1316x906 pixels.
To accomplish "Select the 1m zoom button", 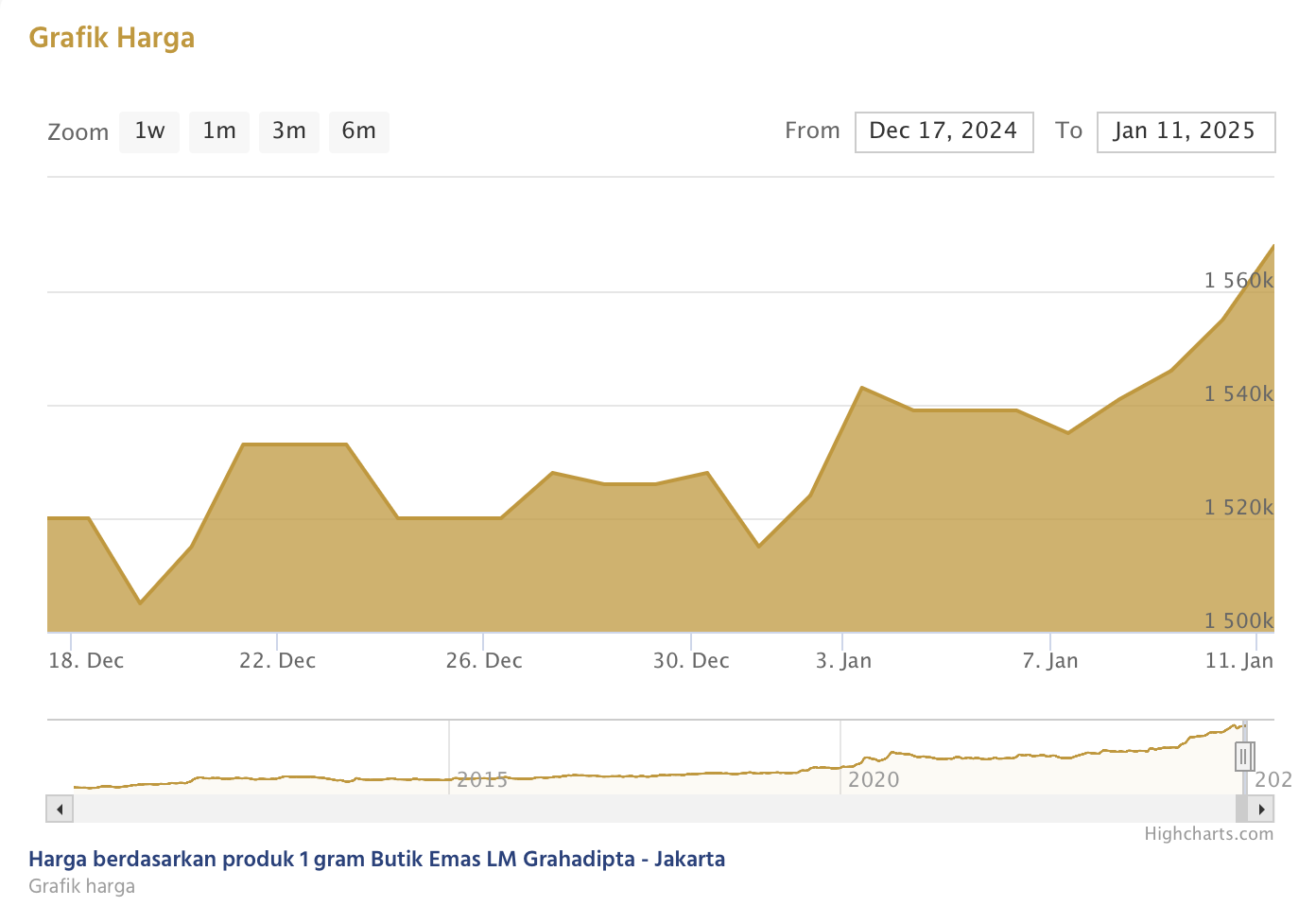I will (x=219, y=131).
